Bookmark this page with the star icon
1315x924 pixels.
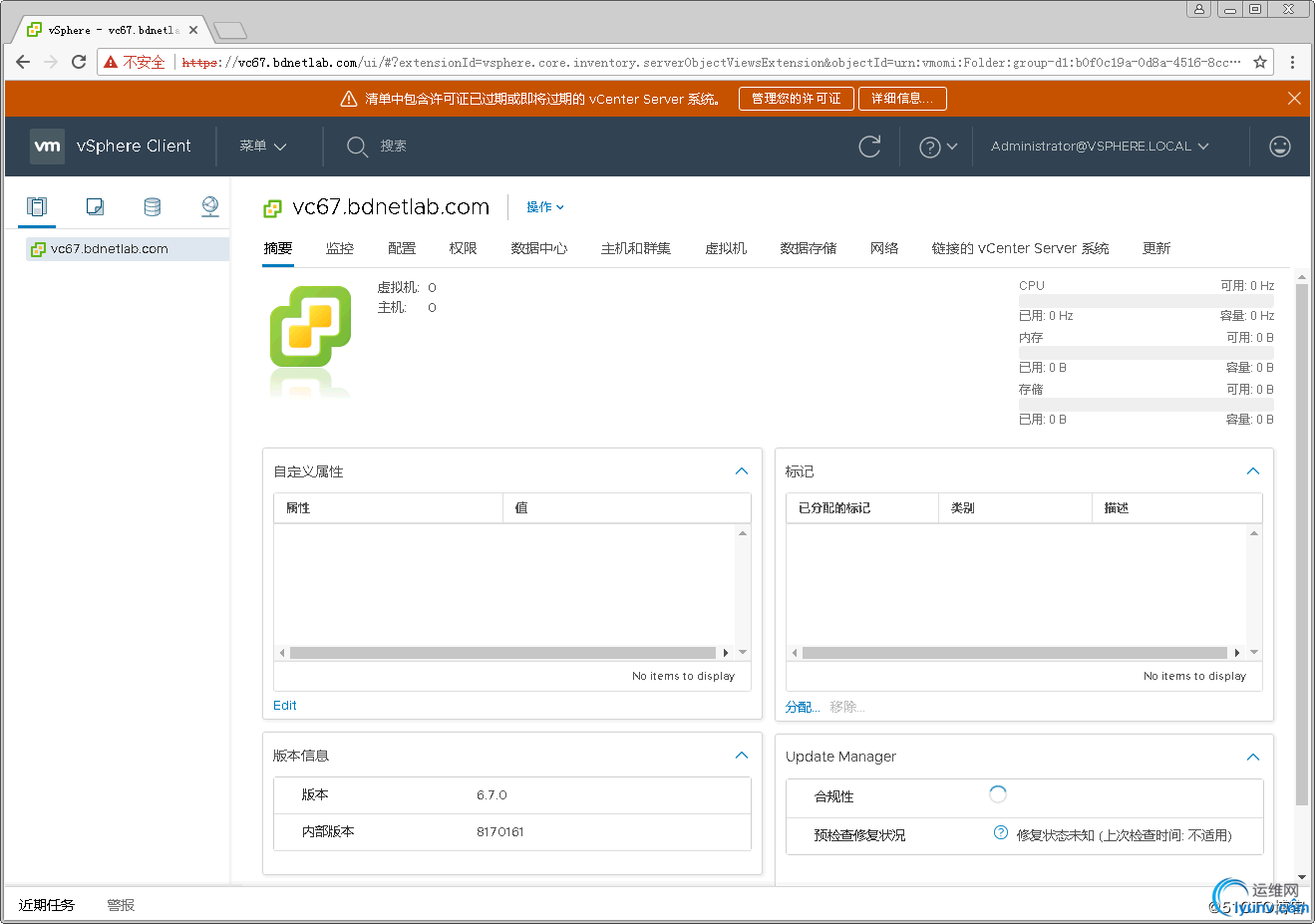[x=1260, y=62]
